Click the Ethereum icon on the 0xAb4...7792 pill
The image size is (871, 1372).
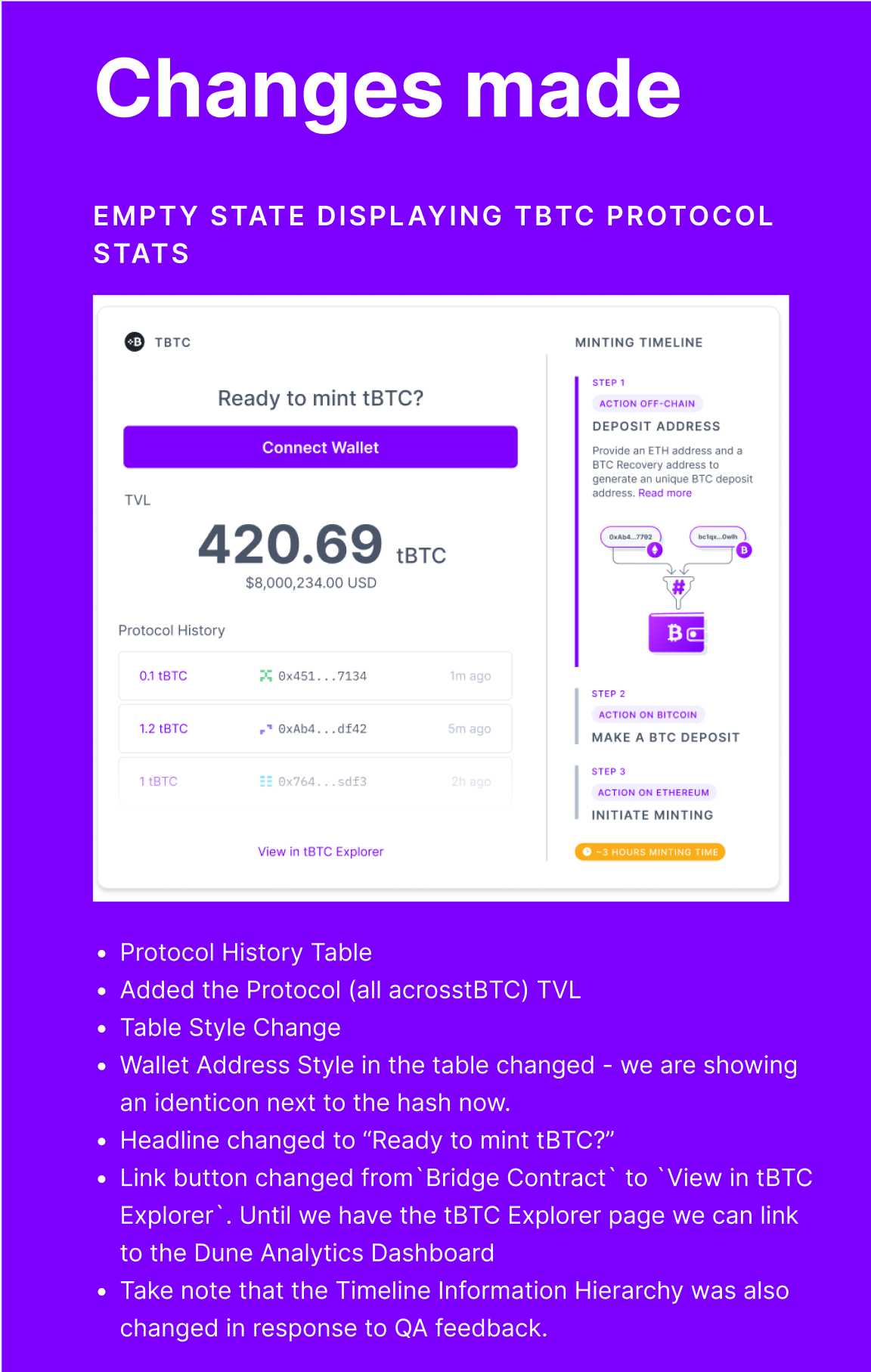coord(655,549)
